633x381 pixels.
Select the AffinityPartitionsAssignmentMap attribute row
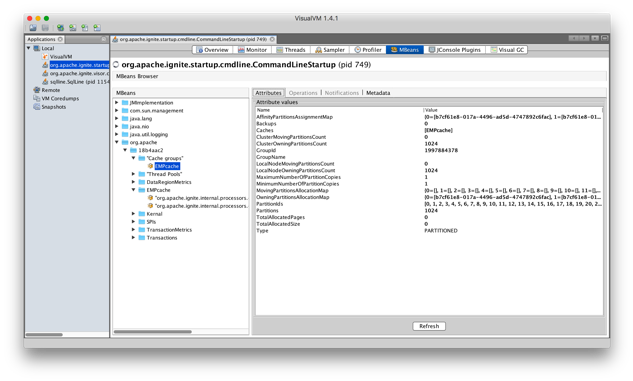[x=429, y=117]
